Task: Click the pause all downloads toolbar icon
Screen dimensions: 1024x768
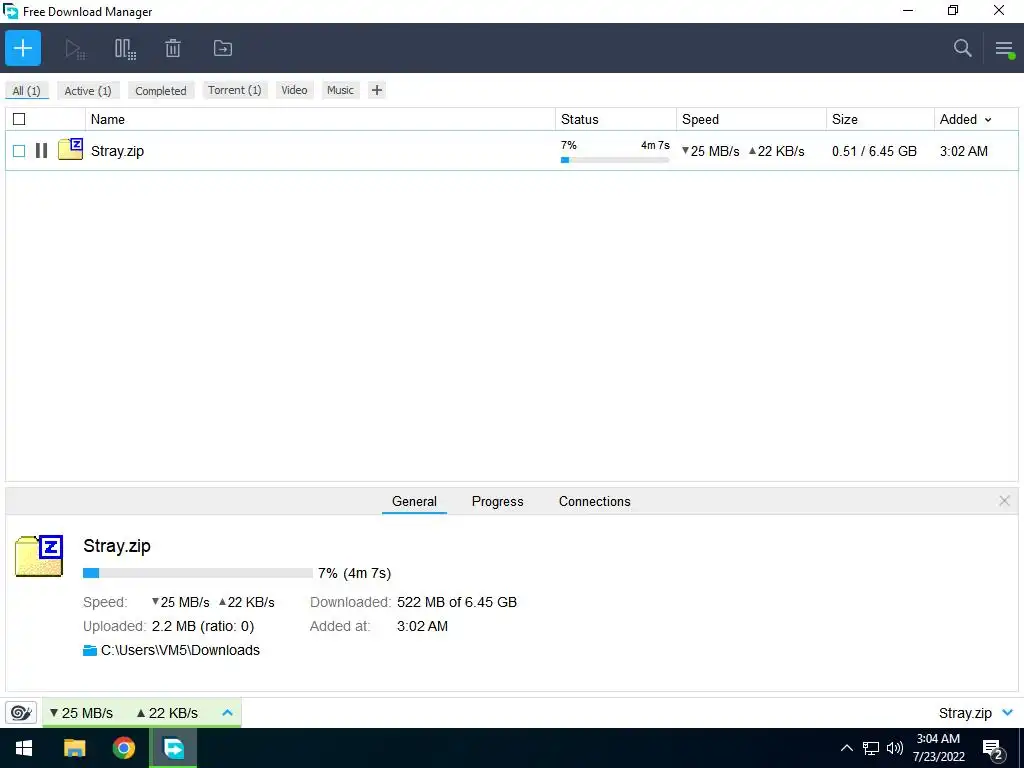Action: pos(125,49)
